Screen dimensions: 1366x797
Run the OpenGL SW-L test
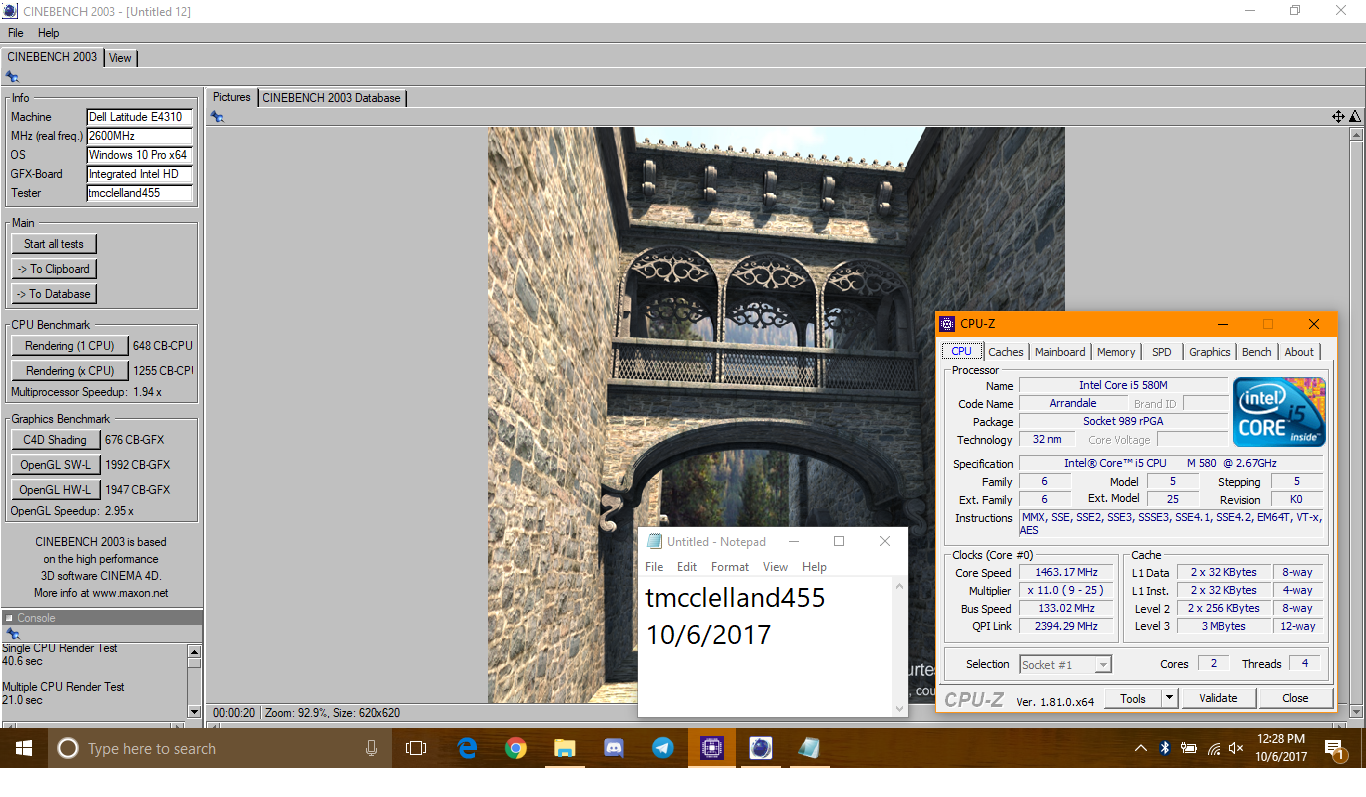coord(55,465)
